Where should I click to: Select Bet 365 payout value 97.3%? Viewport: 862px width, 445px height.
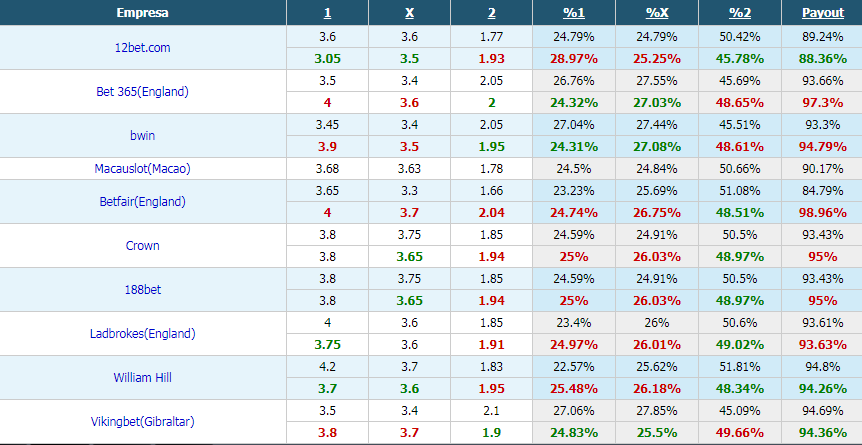pyautogui.click(x=822, y=103)
